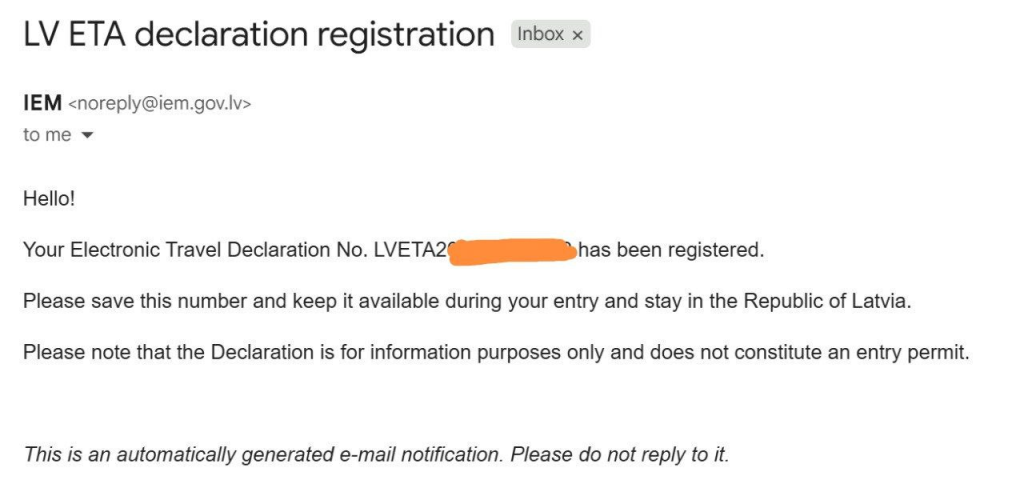Image resolution: width=1024 pixels, height=496 pixels.
Task: Click the "Hello!" greeting line
Action: (x=49, y=198)
